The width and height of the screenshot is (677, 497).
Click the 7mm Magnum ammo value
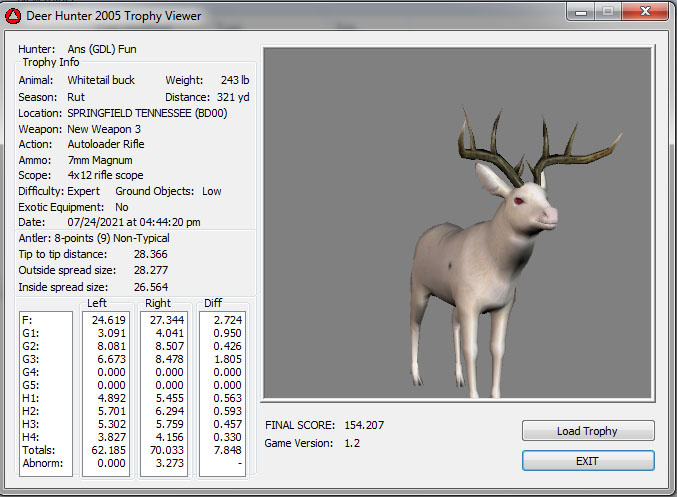click(x=99, y=160)
